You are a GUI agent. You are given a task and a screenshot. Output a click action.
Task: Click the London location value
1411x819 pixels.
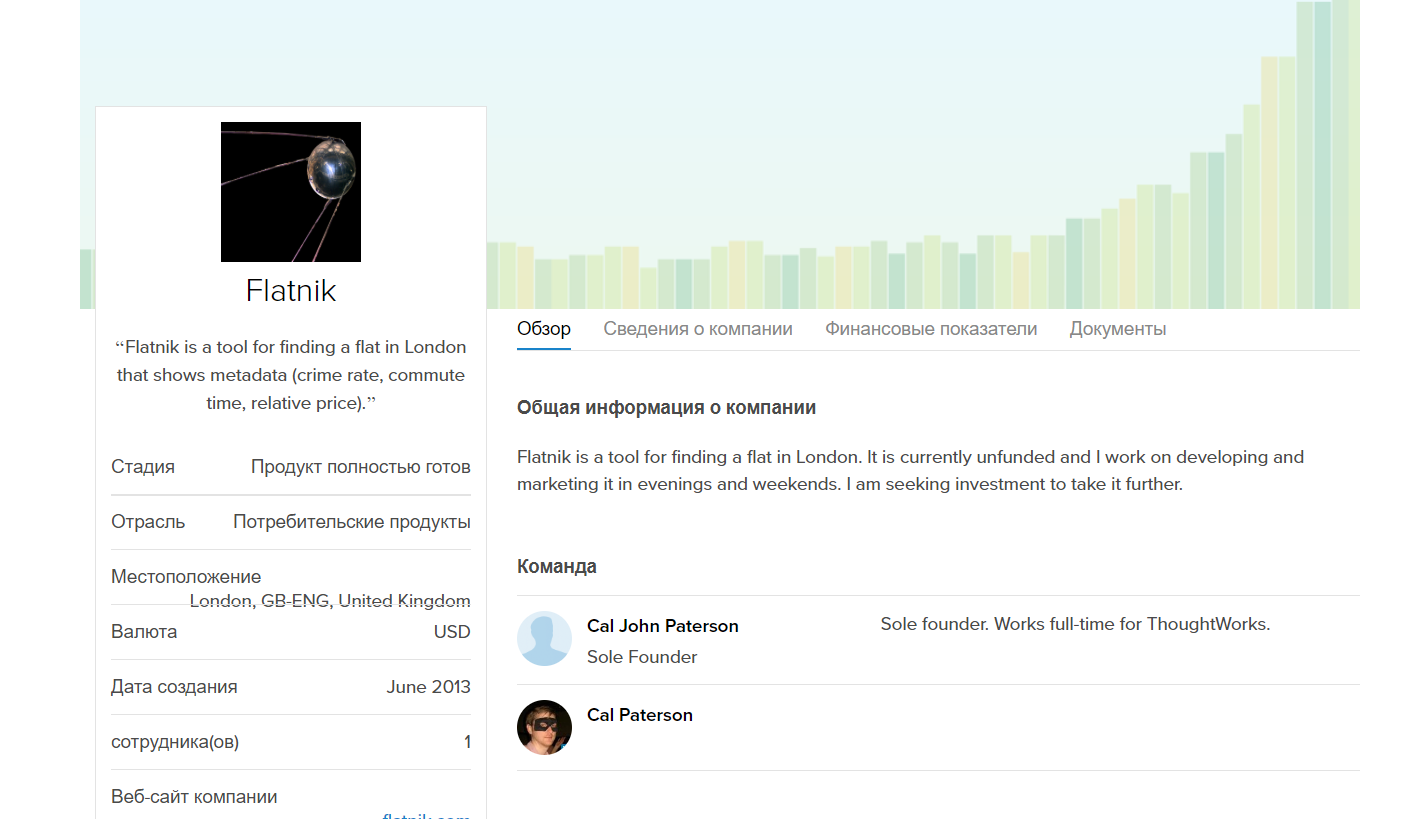click(330, 600)
